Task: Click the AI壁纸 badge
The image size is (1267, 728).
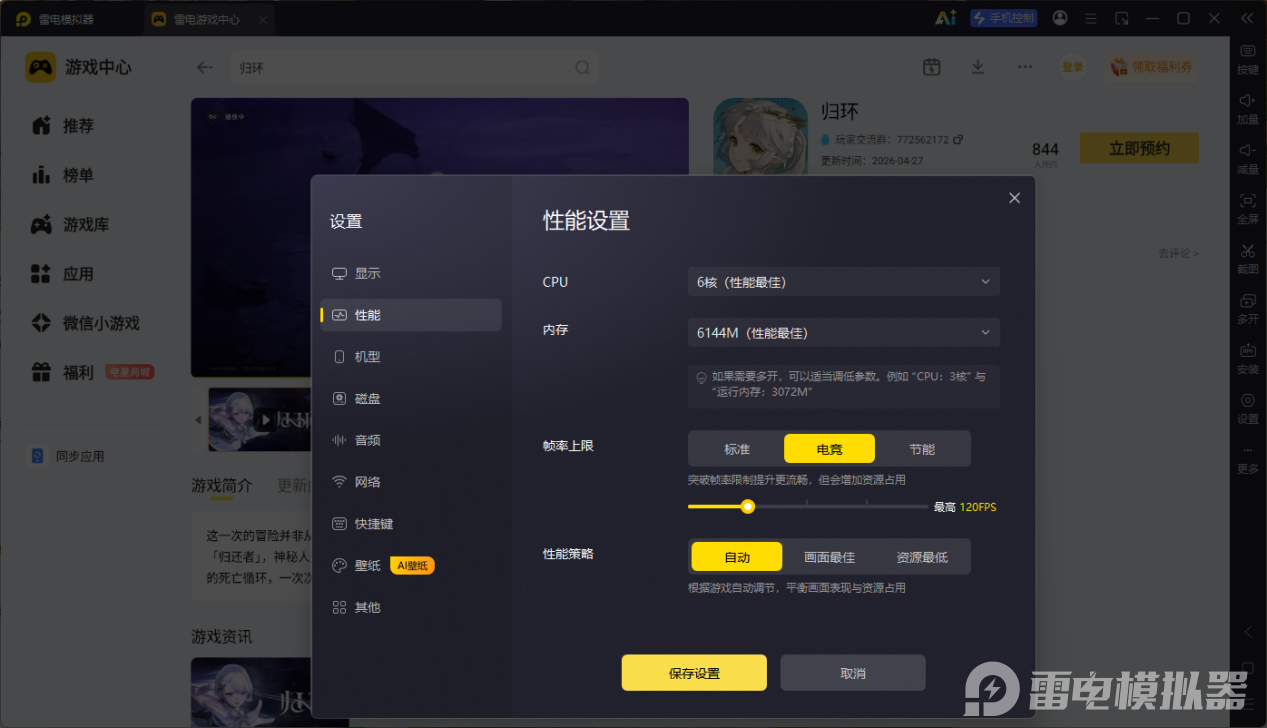Action: coord(412,566)
